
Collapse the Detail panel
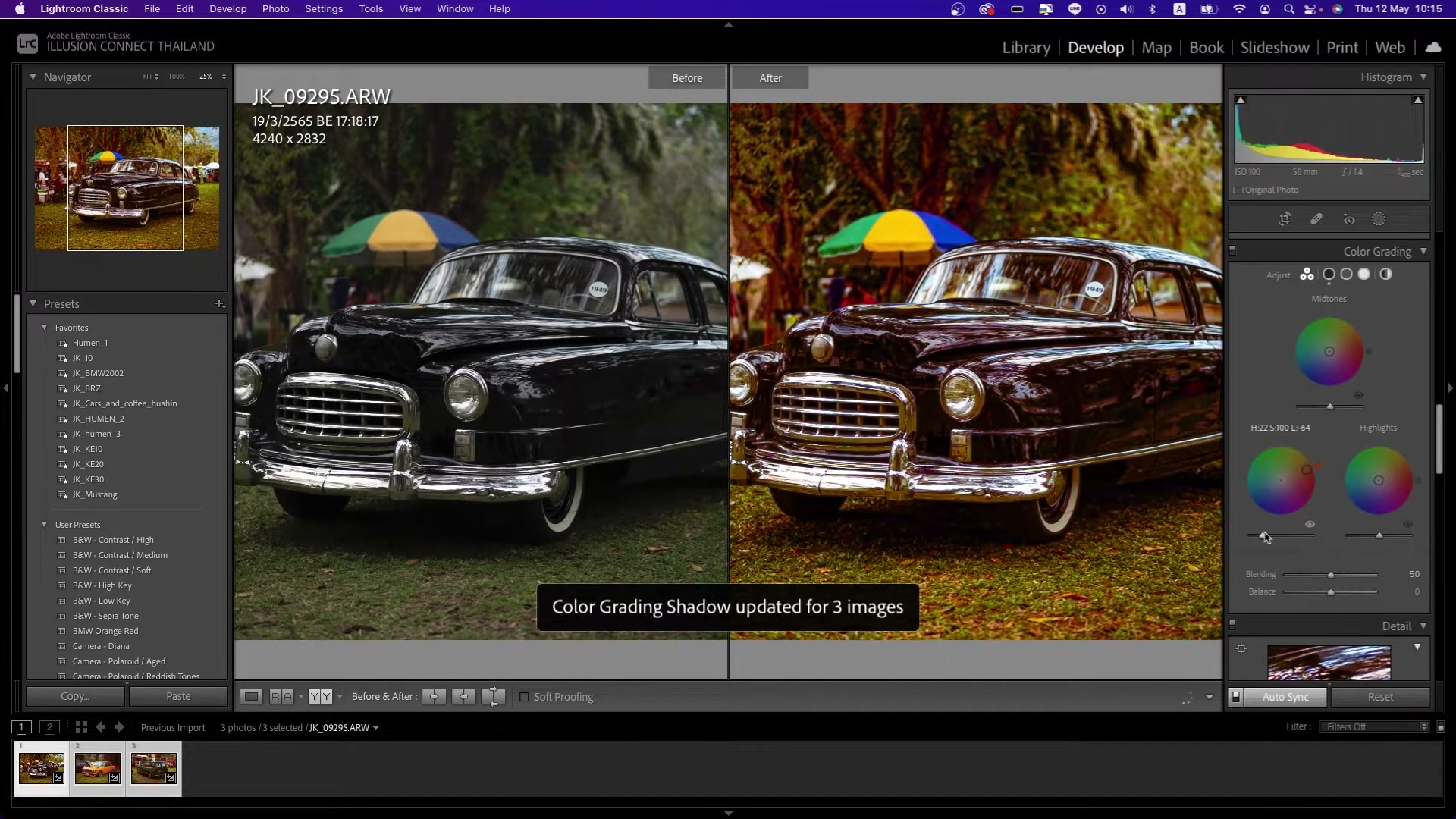coord(1423,626)
